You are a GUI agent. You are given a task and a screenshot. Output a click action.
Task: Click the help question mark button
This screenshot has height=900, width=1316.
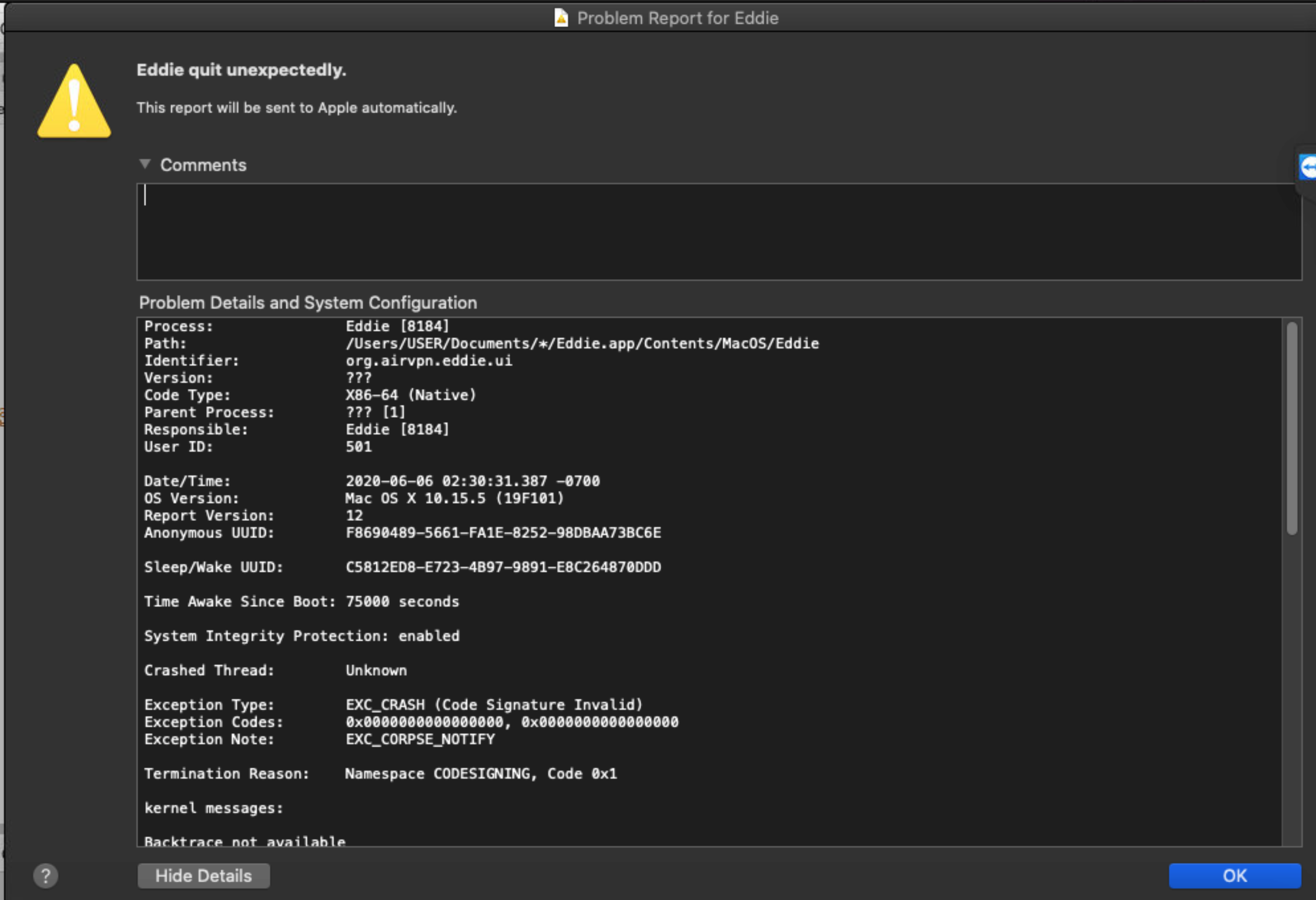[46, 876]
